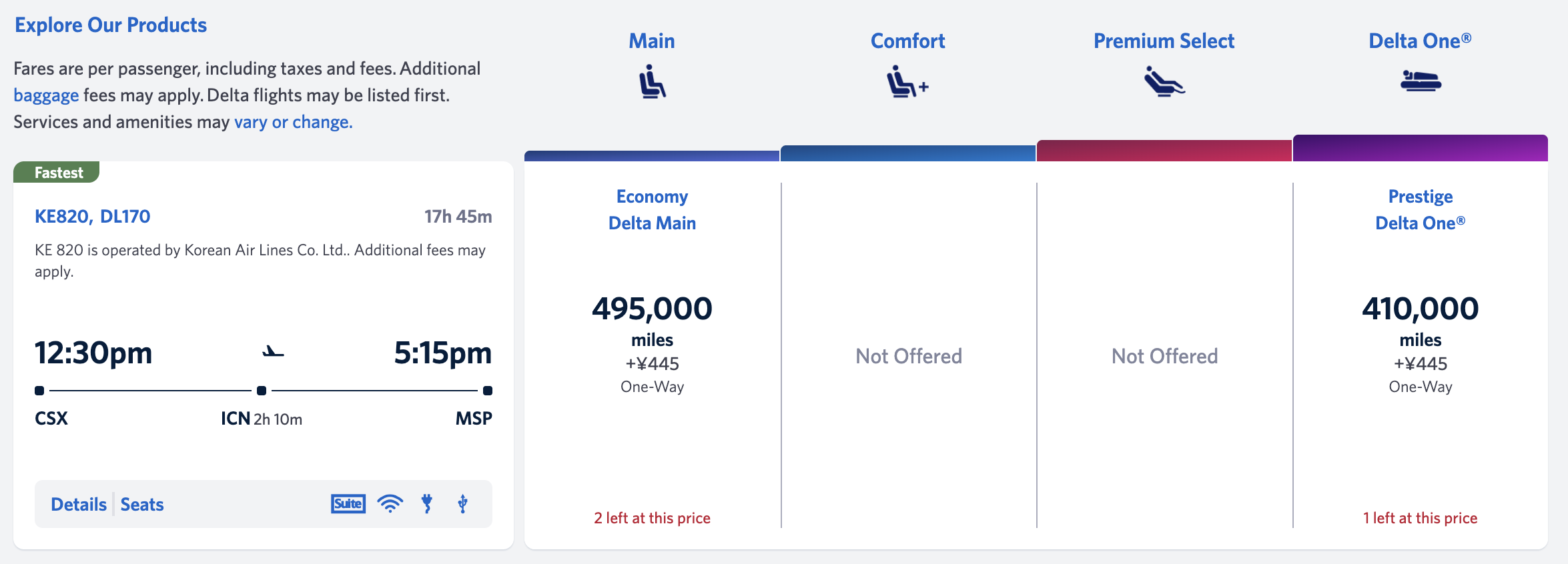Screen dimensions: 1568x564
Task: Click the KE820, DL170 flight number link
Action: coord(93,217)
